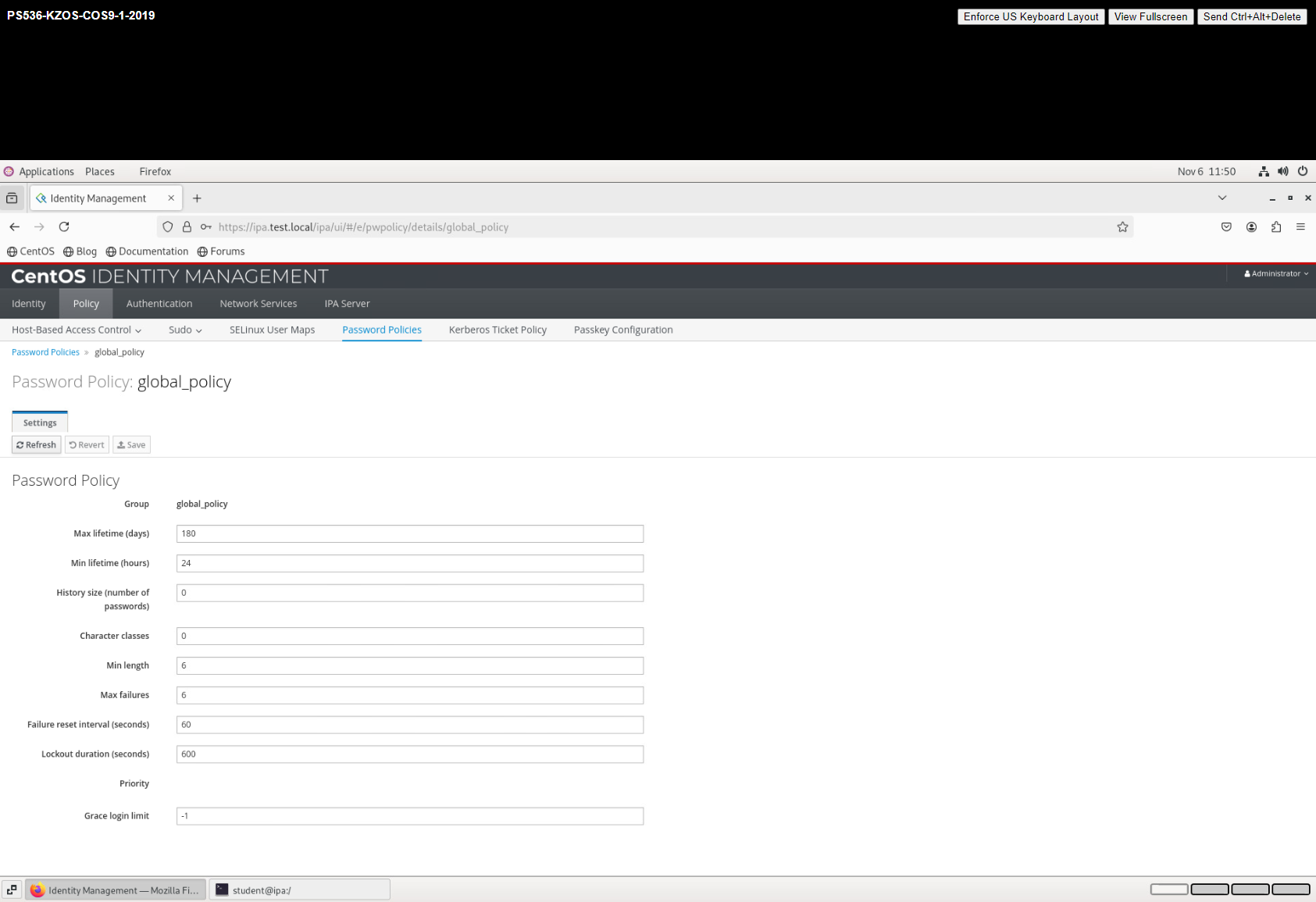Viewport: 1316px width, 902px height.
Task: Close the Identity Management tab
Action: point(171,198)
